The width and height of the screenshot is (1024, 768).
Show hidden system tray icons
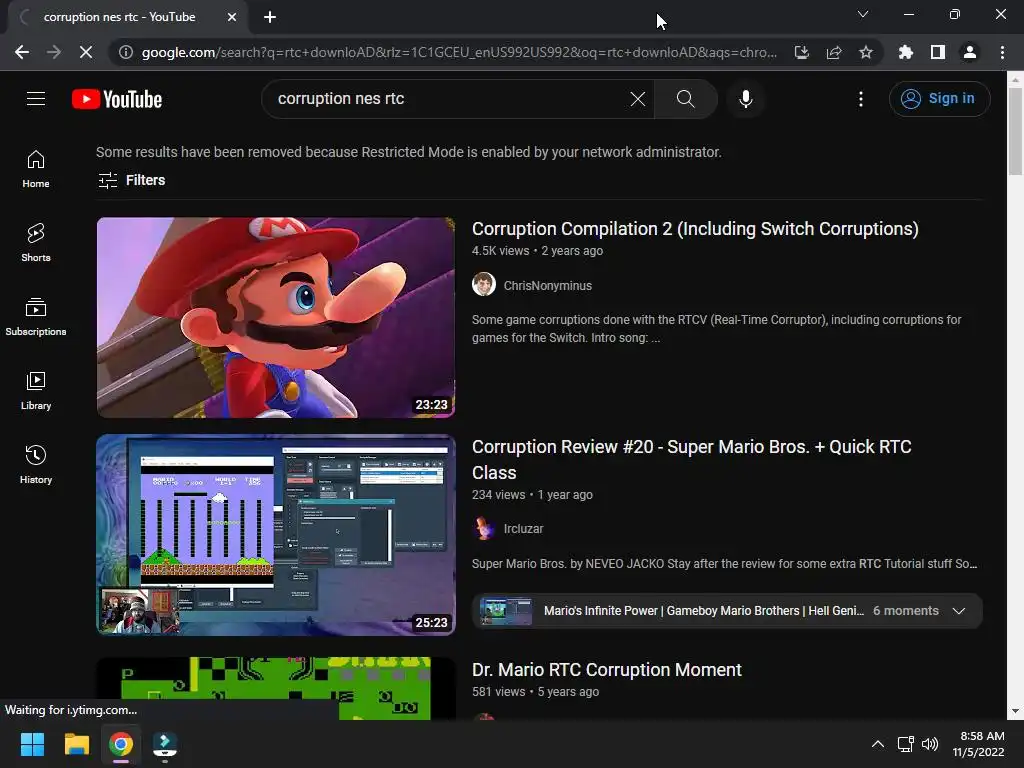tap(878, 744)
